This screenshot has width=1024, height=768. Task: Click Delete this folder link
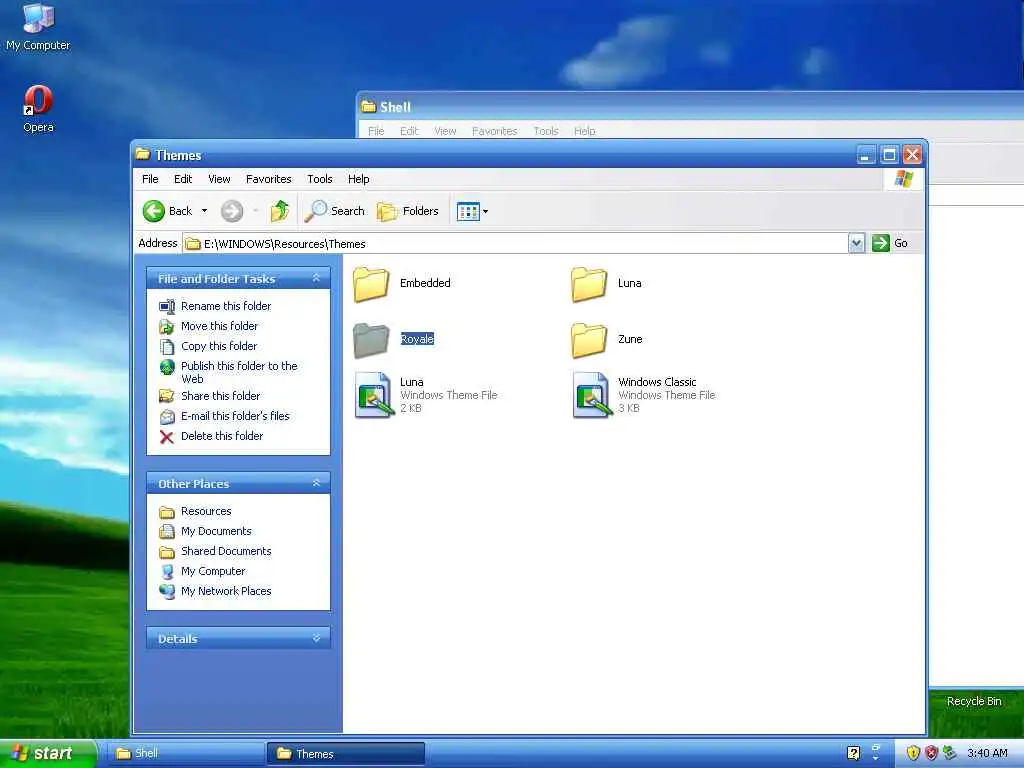pyautogui.click(x=222, y=436)
